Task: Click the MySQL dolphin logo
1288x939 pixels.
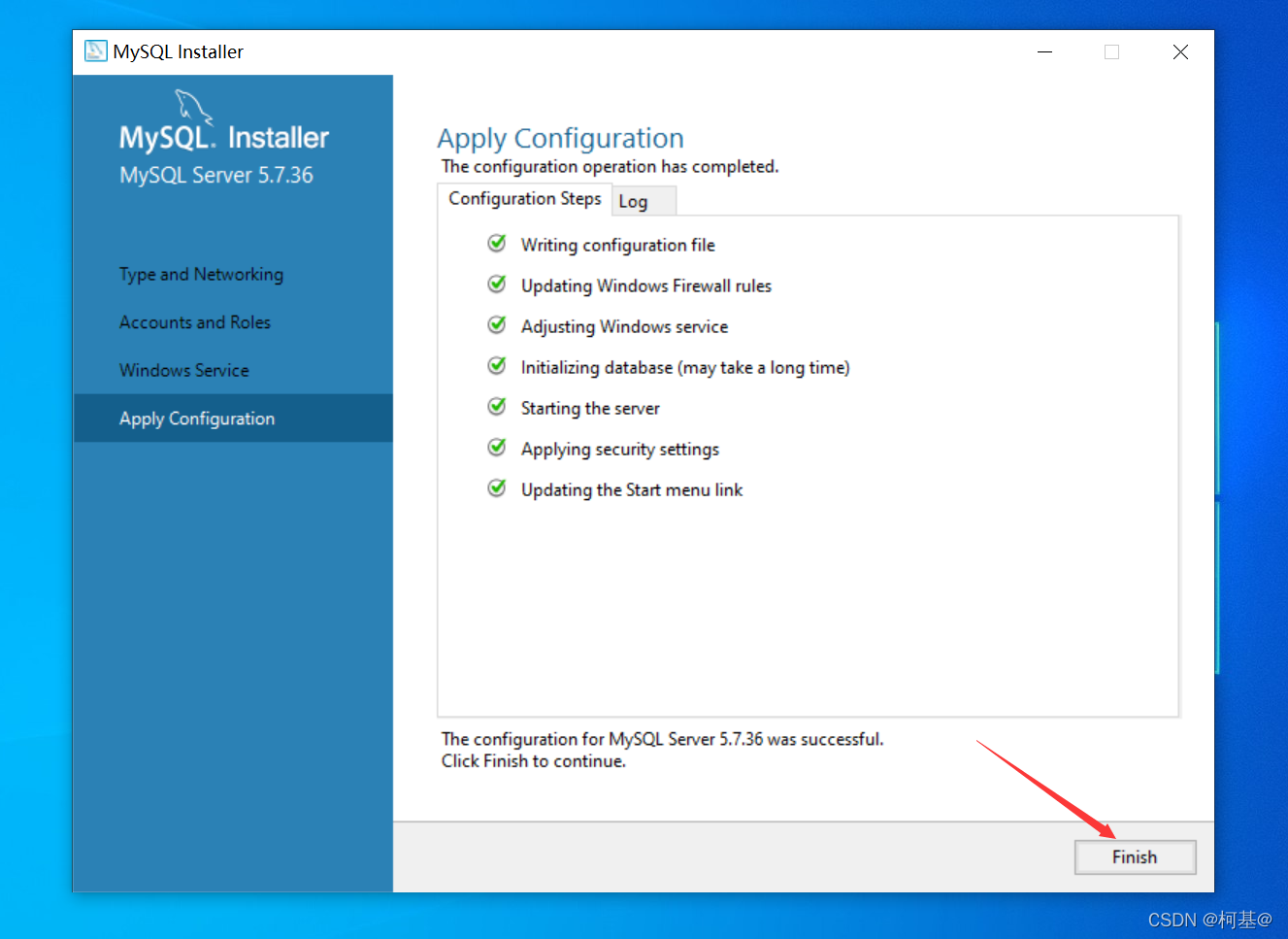Action: pos(192,106)
